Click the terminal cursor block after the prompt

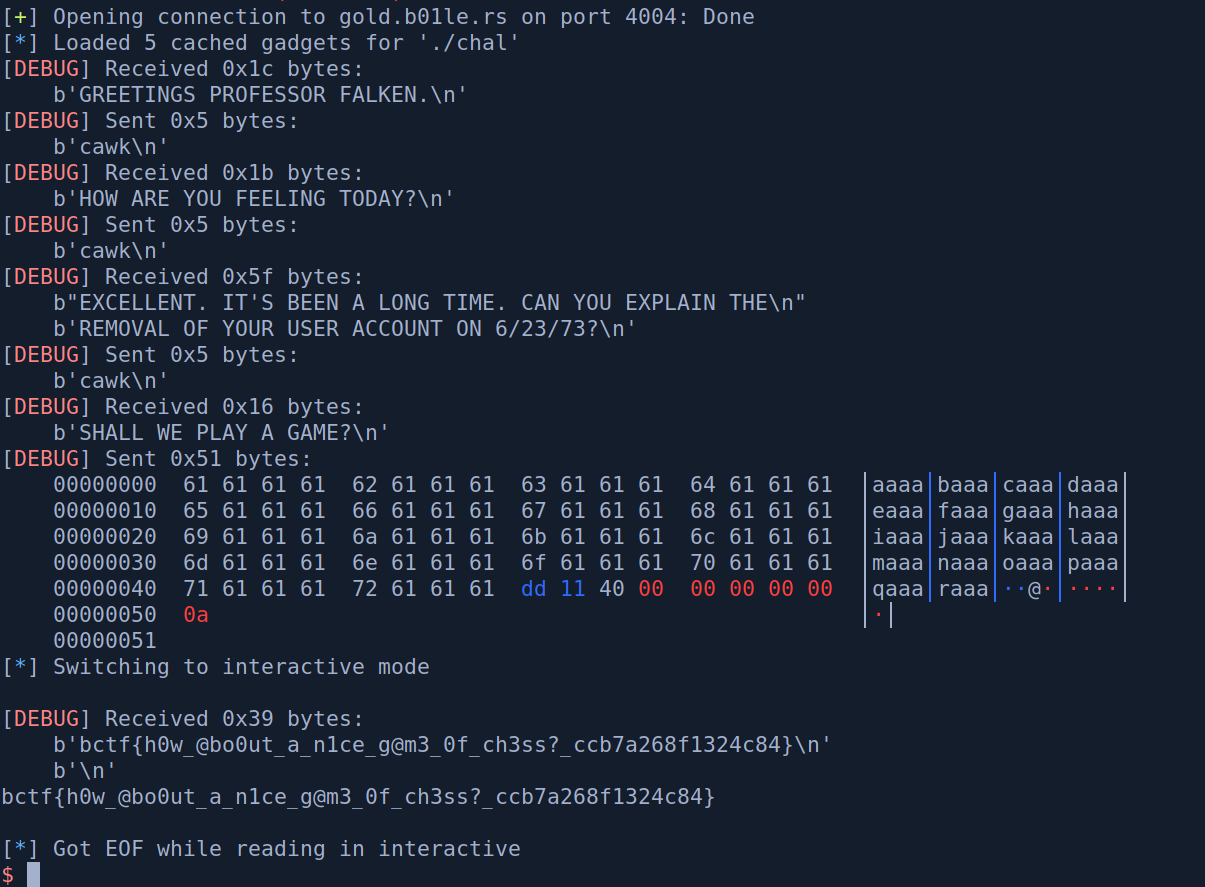pyautogui.click(x=33, y=874)
